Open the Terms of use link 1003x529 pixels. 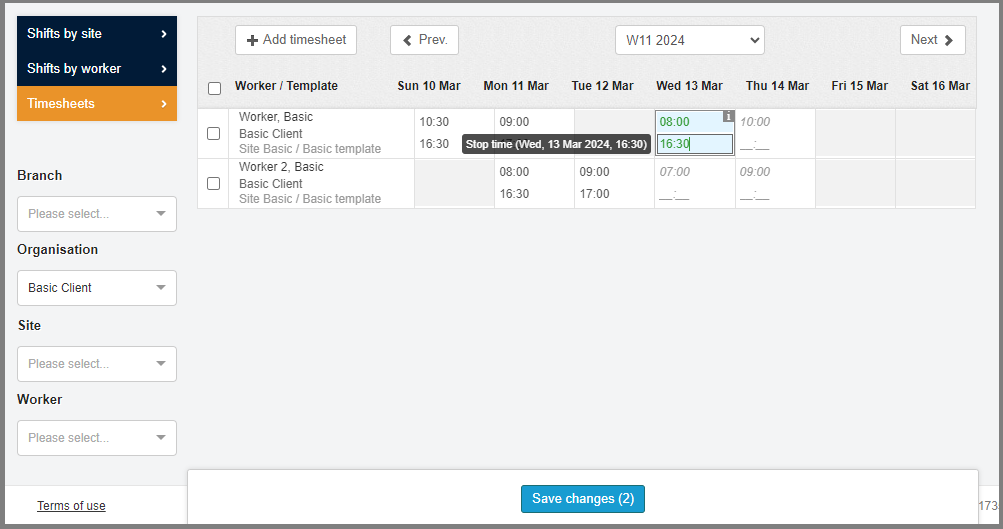point(71,506)
